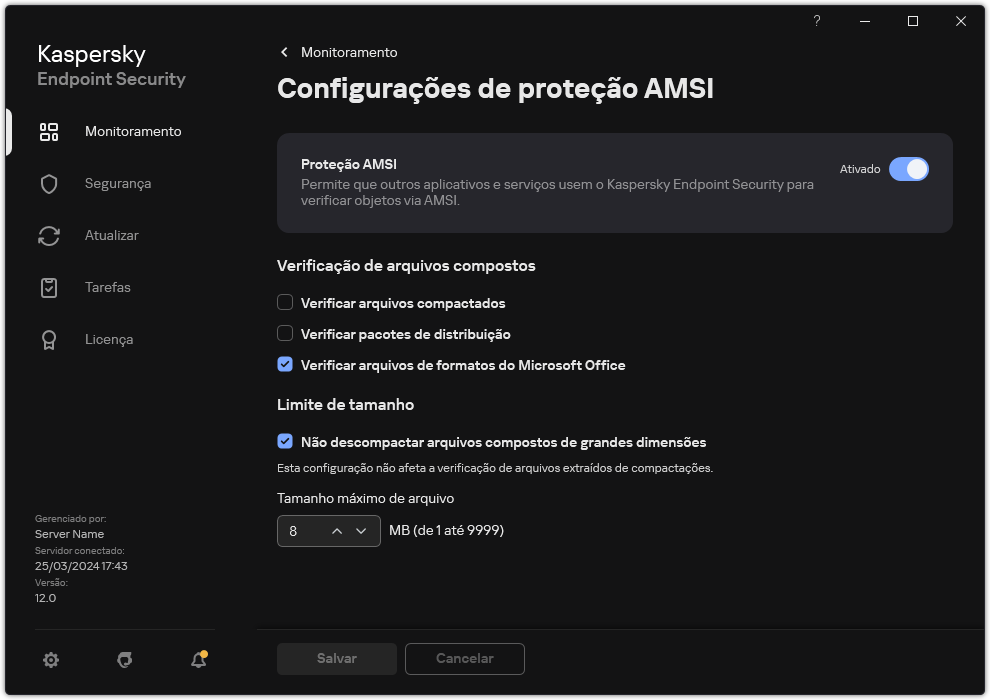Image resolution: width=990 pixels, height=700 pixels.
Task: Save the AMSI protection settings
Action: pos(336,658)
